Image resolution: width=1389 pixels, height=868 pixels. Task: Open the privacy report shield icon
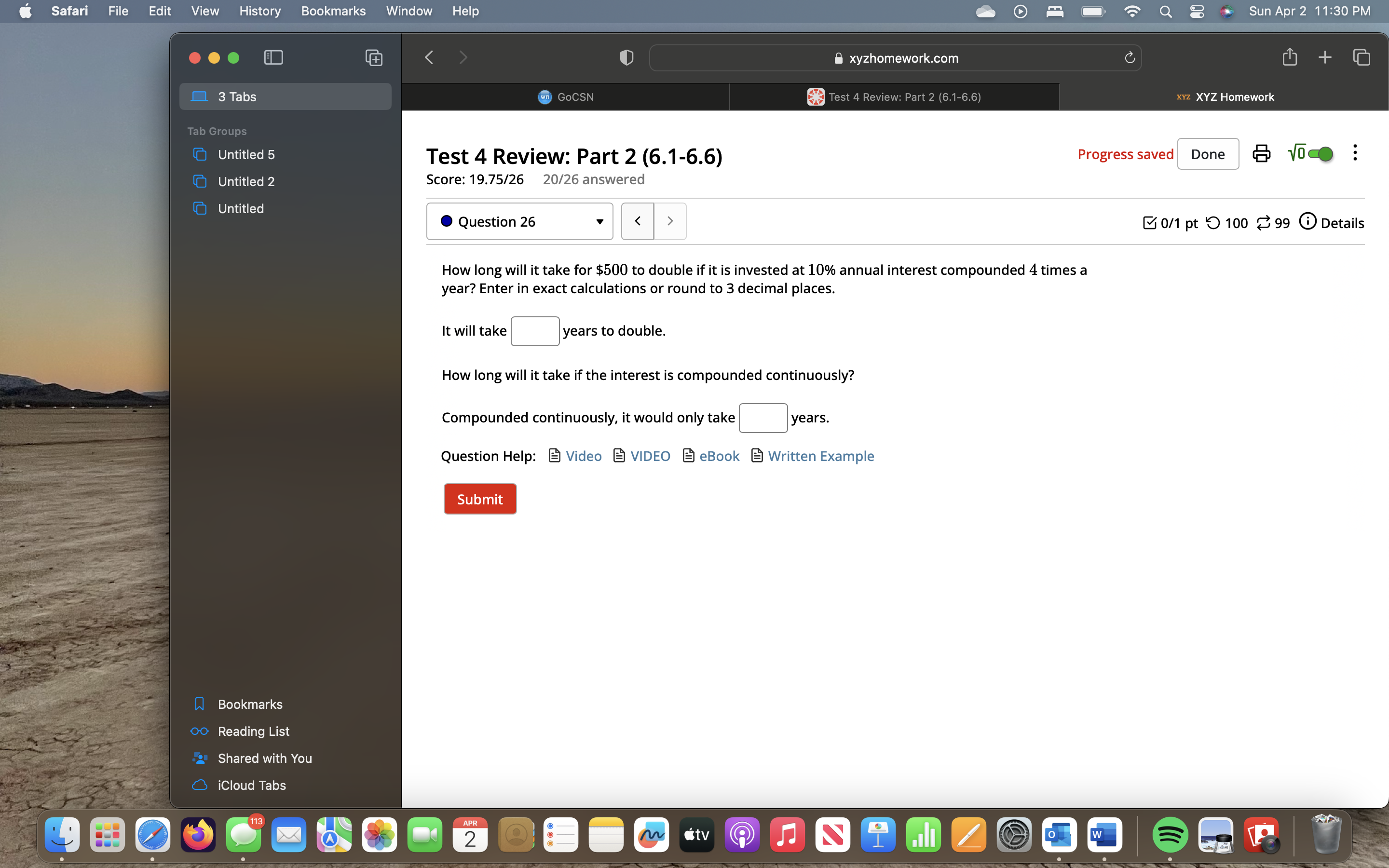(626, 57)
